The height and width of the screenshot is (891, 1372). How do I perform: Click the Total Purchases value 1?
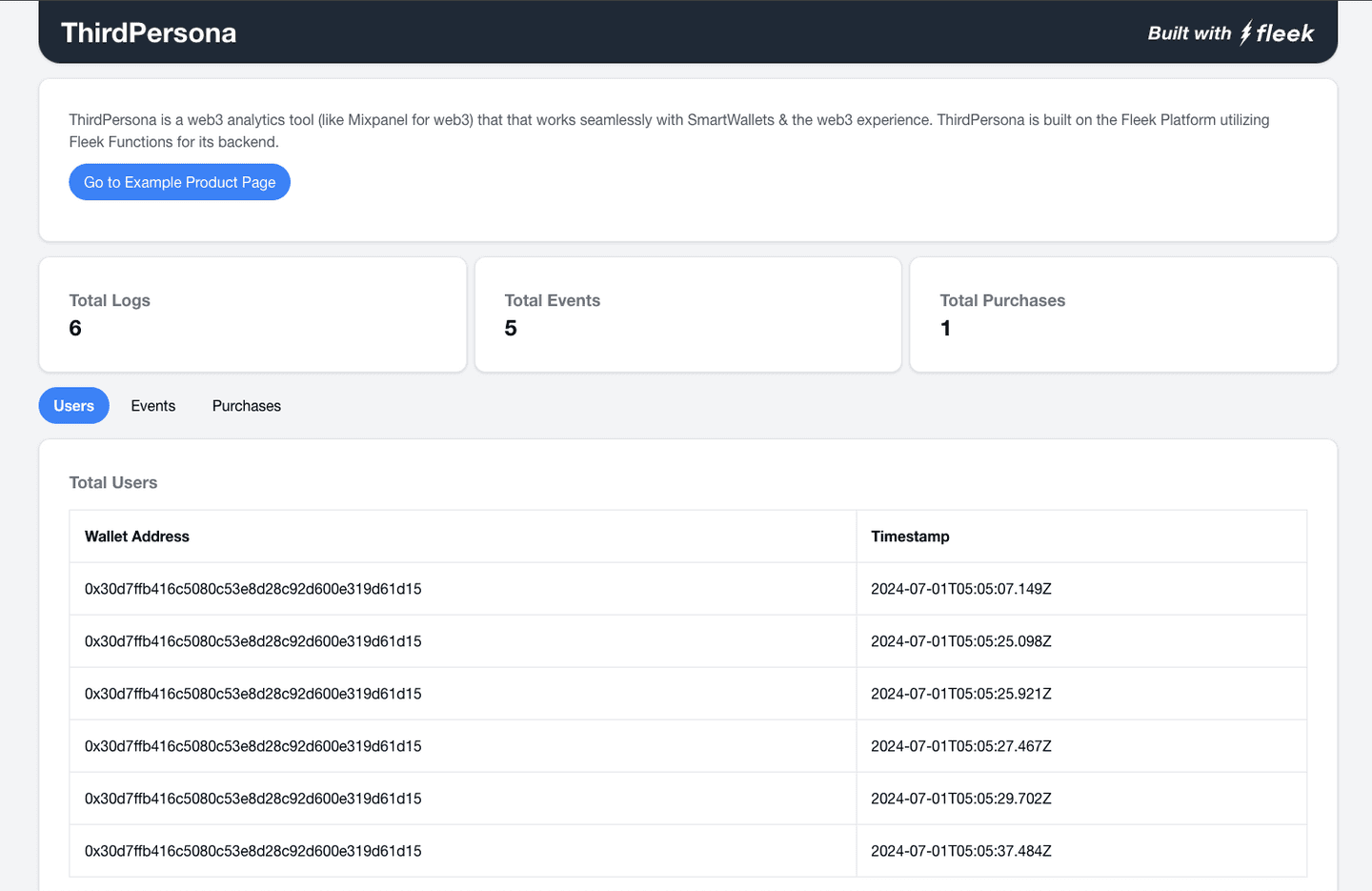945,329
